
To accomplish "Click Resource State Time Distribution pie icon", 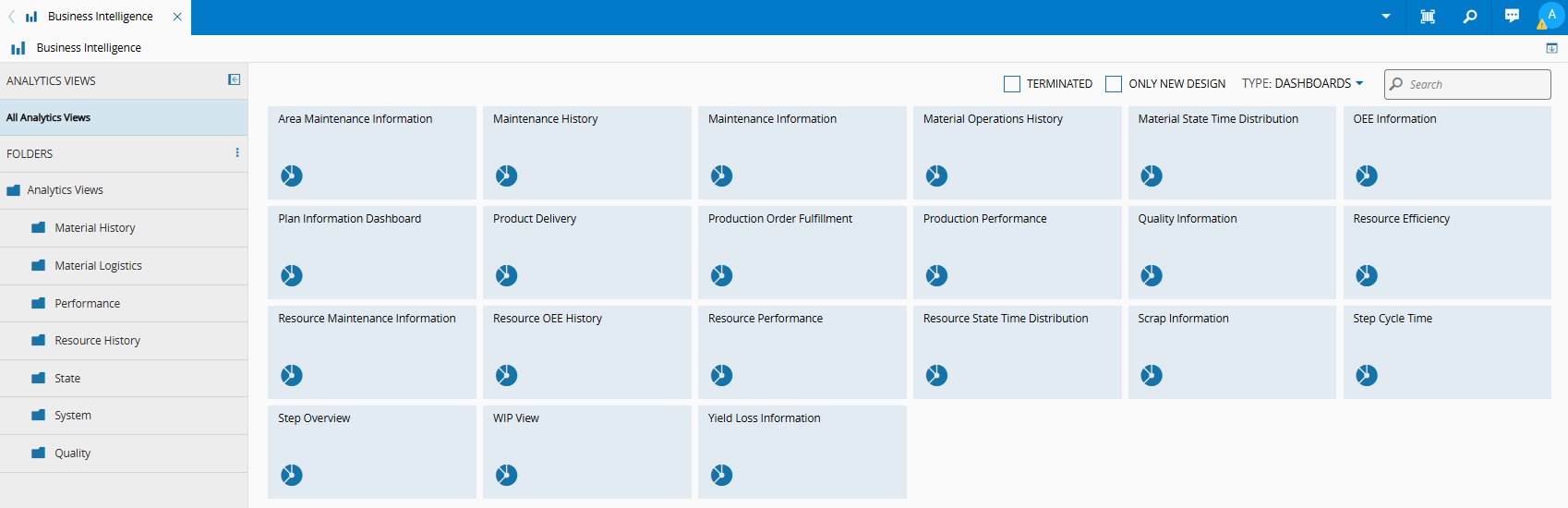I will coord(936,375).
